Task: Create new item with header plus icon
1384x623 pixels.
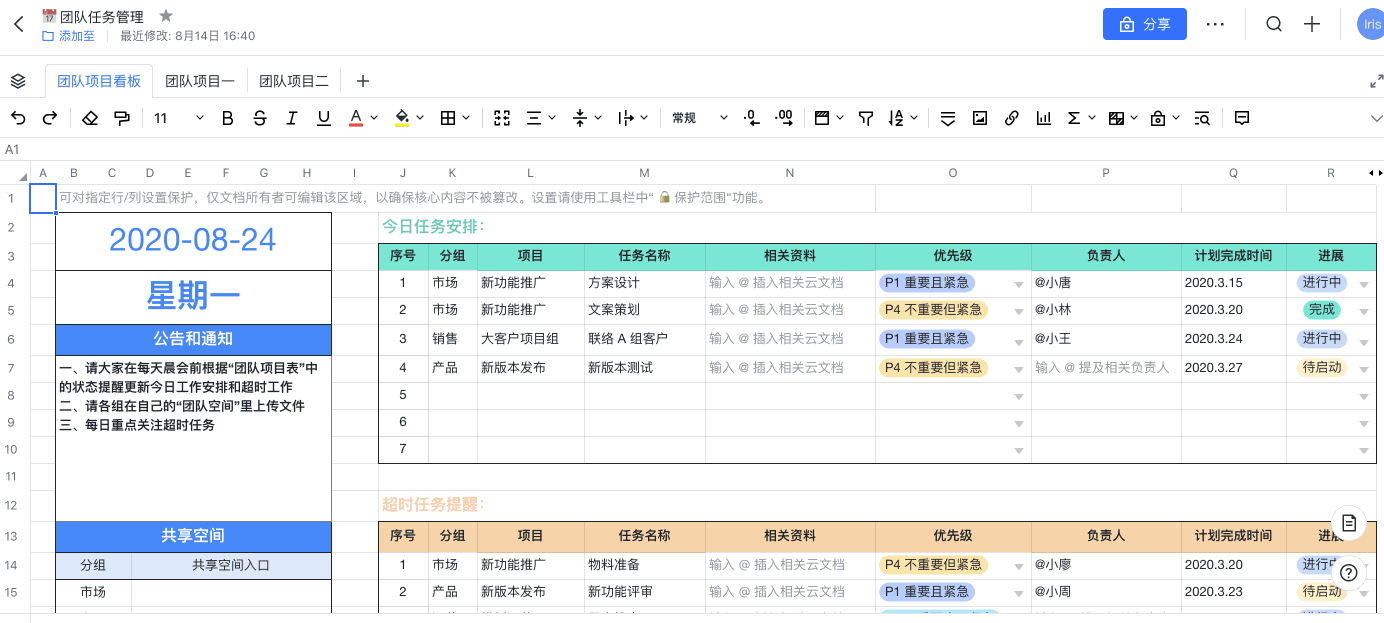Action: click(x=1313, y=24)
